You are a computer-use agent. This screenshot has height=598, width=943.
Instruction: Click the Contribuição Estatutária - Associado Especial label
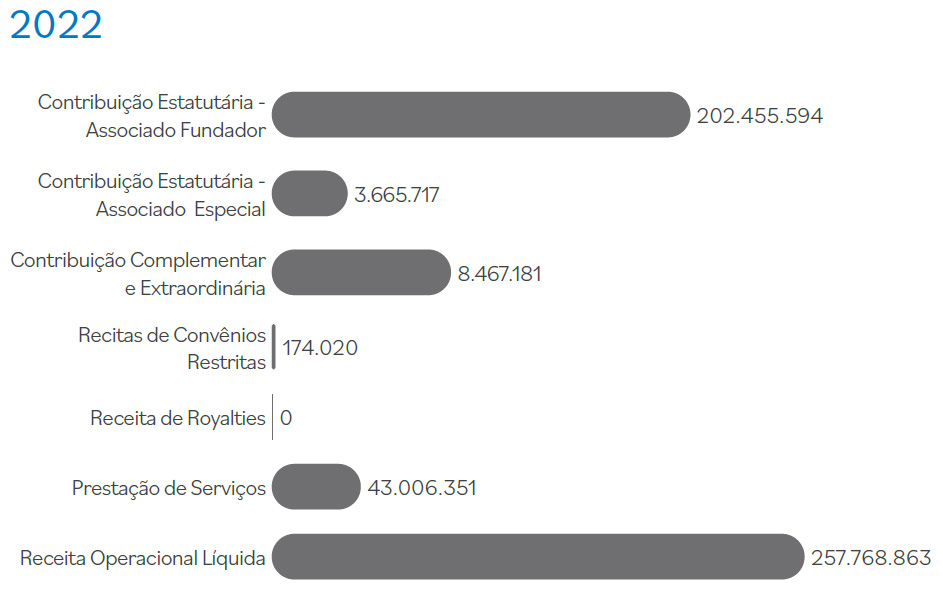152,194
